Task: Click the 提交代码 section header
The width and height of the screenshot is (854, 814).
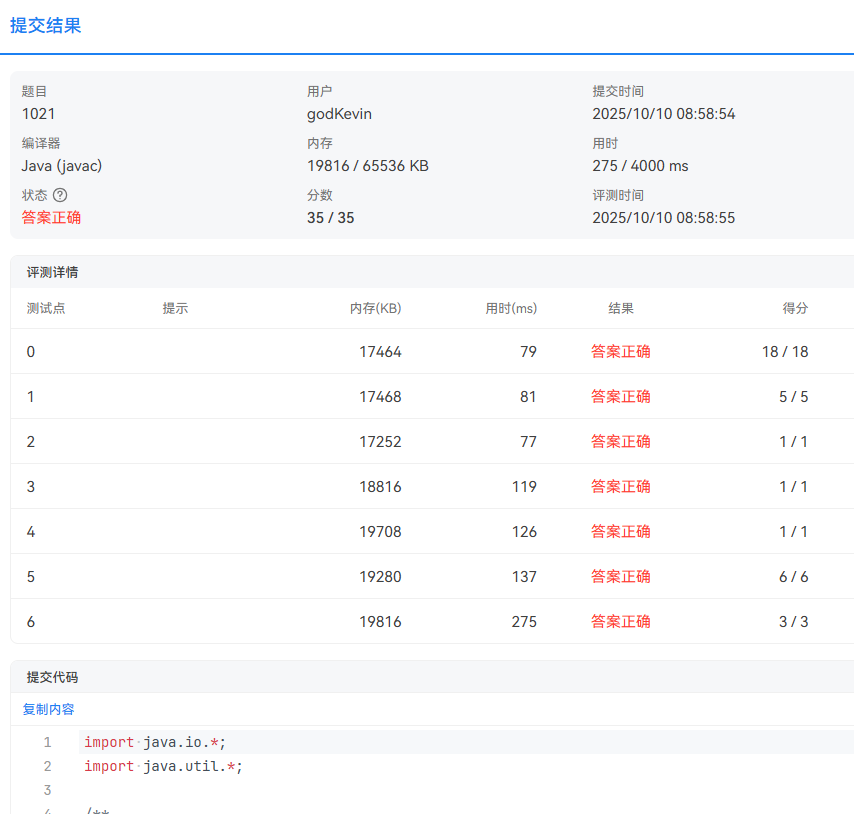Action: [x=52, y=677]
